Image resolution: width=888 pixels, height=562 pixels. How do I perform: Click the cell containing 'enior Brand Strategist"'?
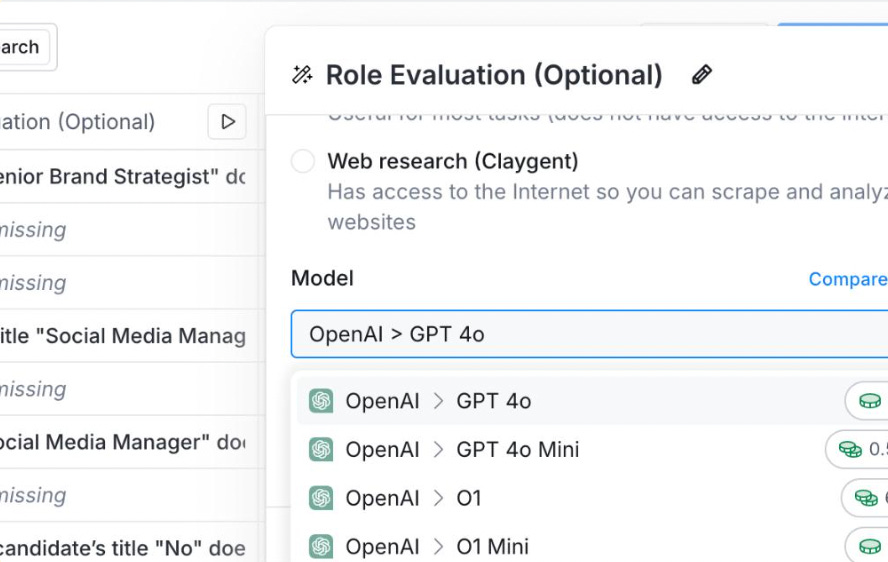129,177
